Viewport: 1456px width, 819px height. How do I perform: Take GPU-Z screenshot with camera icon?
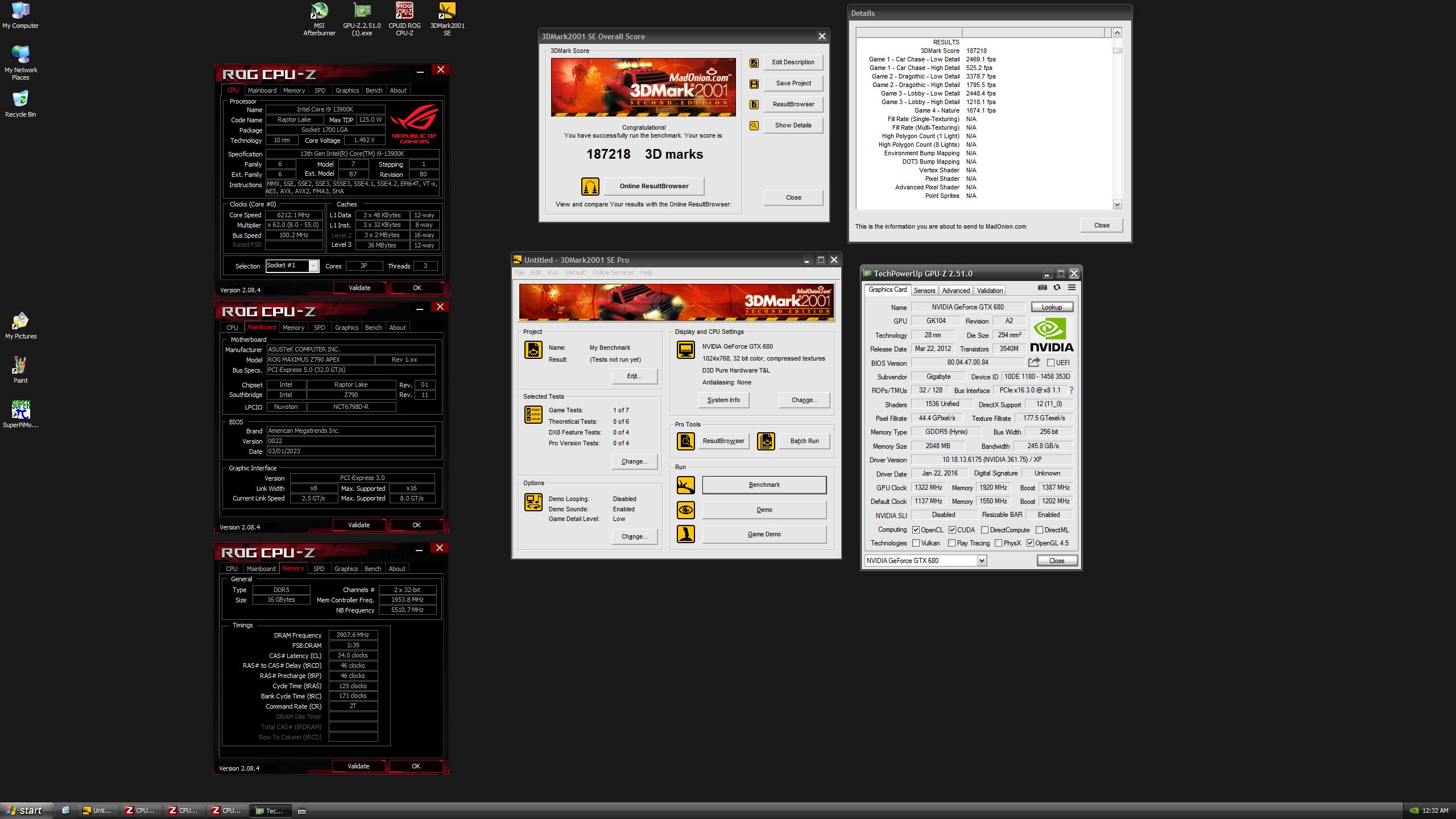(x=1042, y=288)
